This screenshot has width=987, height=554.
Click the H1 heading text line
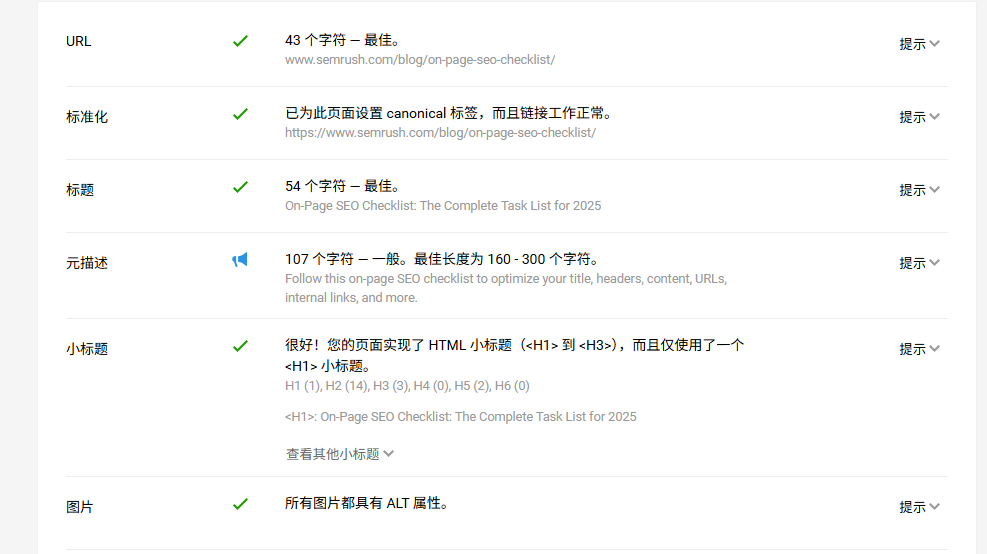(461, 416)
